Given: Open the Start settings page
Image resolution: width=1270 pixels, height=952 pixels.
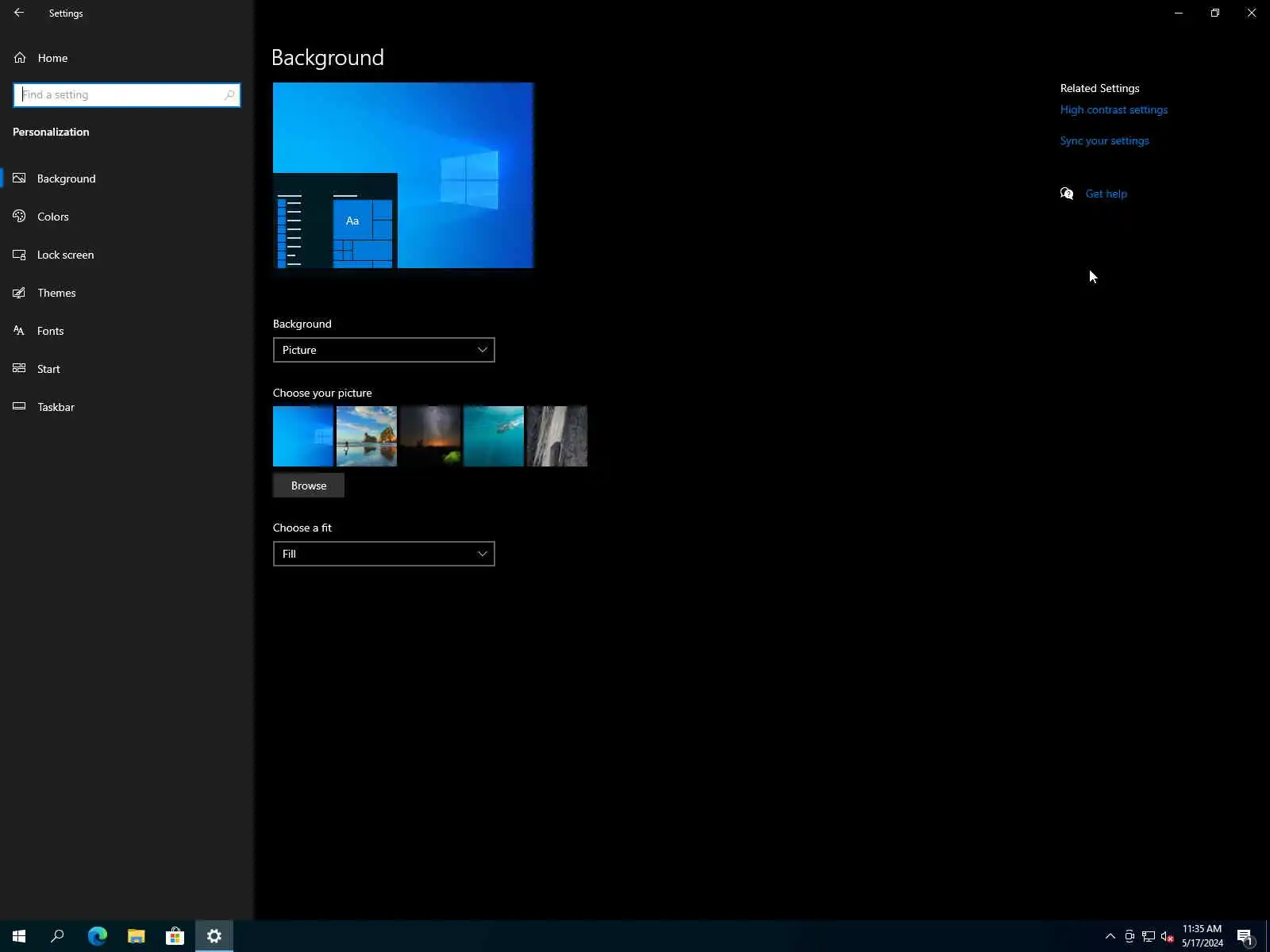Looking at the screenshot, I should pyautogui.click(x=127, y=369).
